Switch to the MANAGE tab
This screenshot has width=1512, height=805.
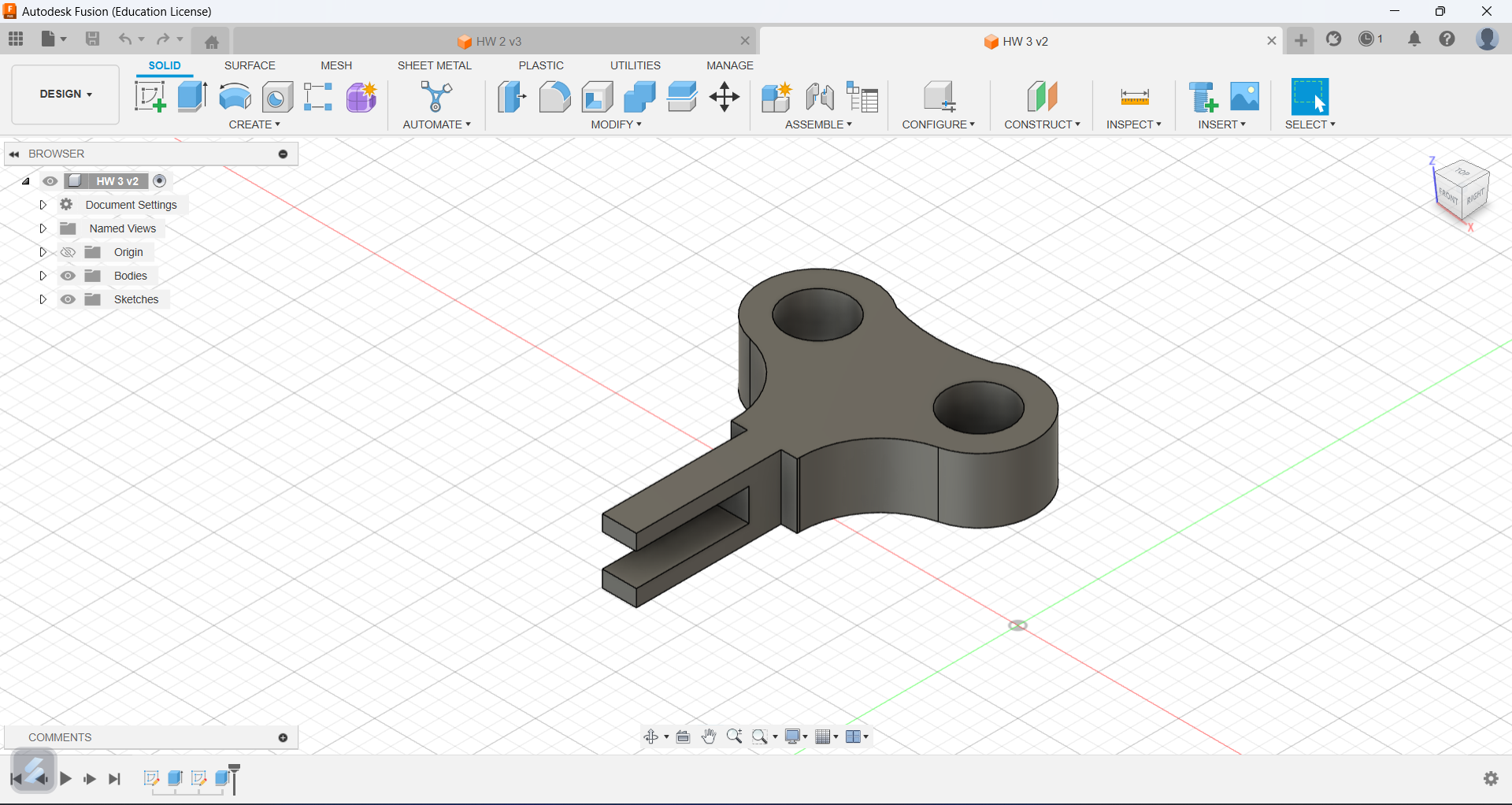pos(730,65)
